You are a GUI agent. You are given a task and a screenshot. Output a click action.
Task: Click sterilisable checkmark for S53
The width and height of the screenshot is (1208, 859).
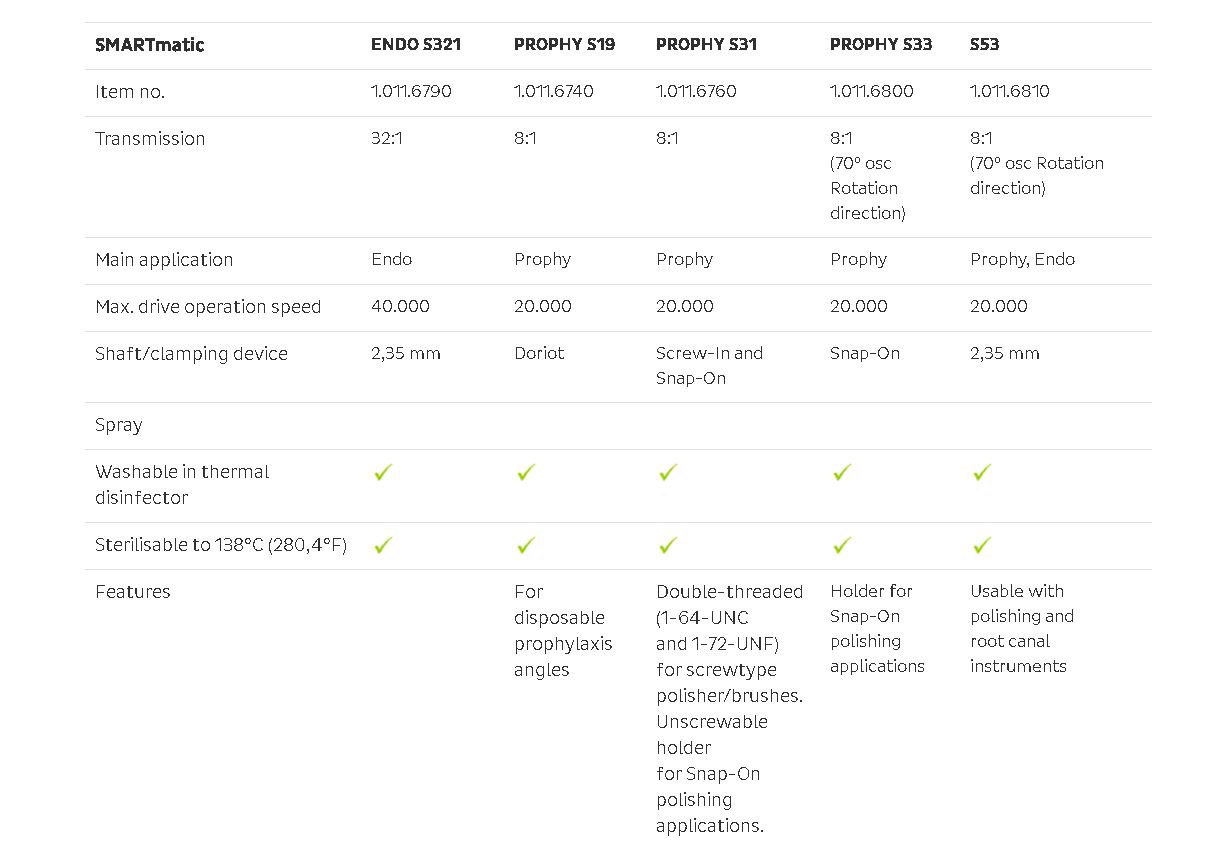(982, 545)
